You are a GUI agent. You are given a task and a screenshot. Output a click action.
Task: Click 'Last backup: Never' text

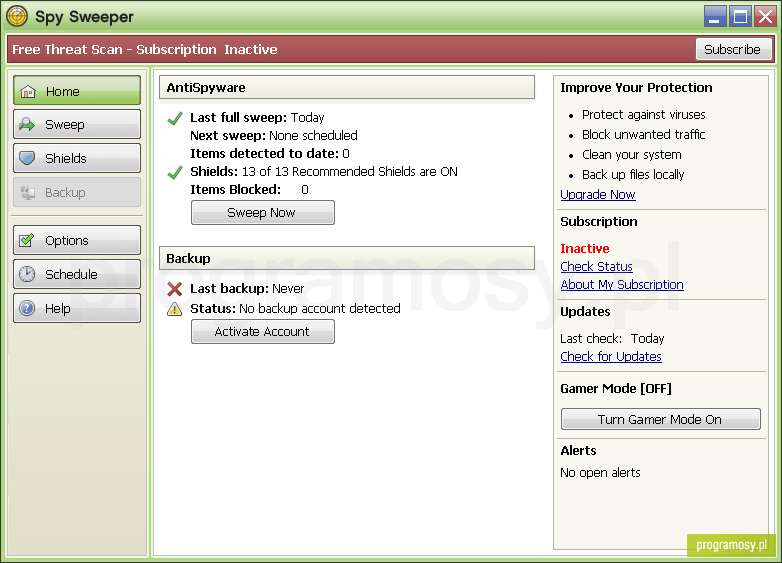click(247, 289)
